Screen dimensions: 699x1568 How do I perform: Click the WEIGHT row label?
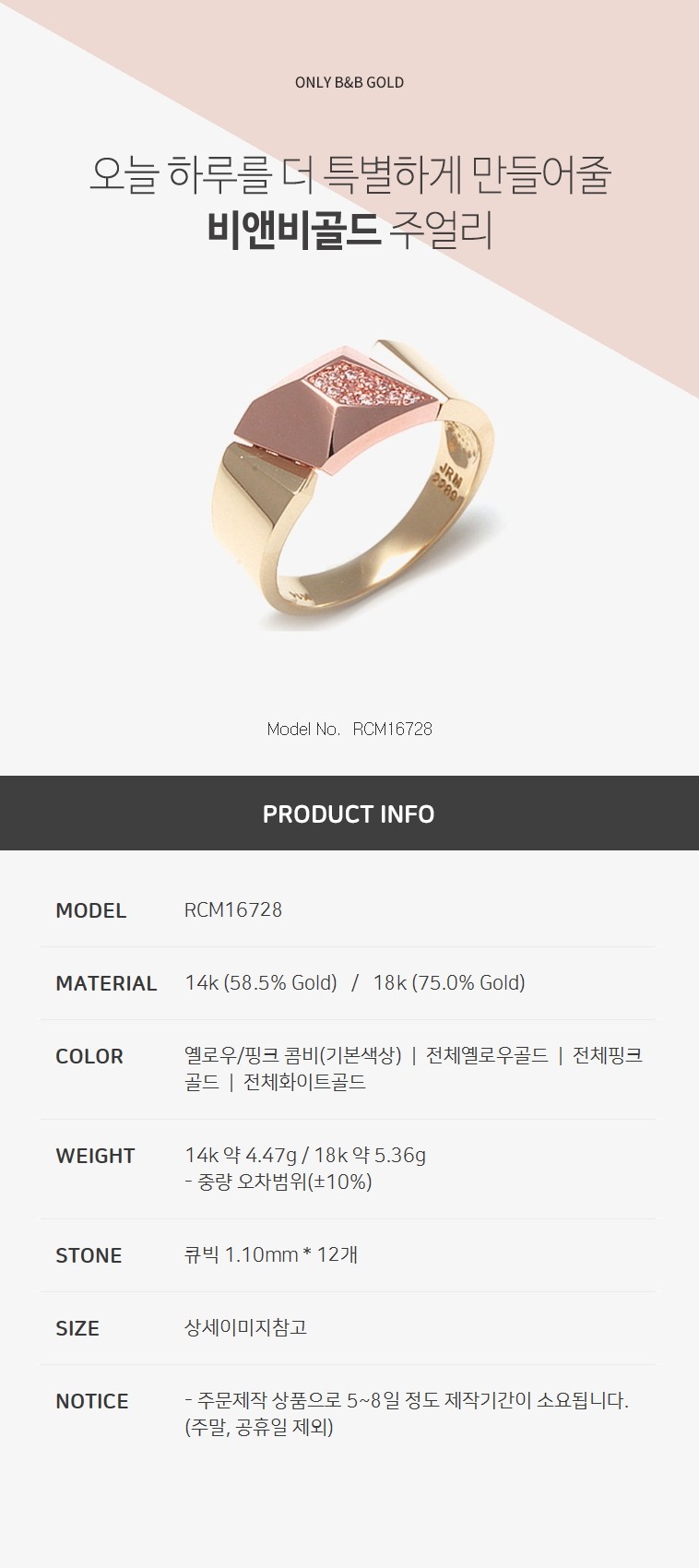coord(95,1156)
